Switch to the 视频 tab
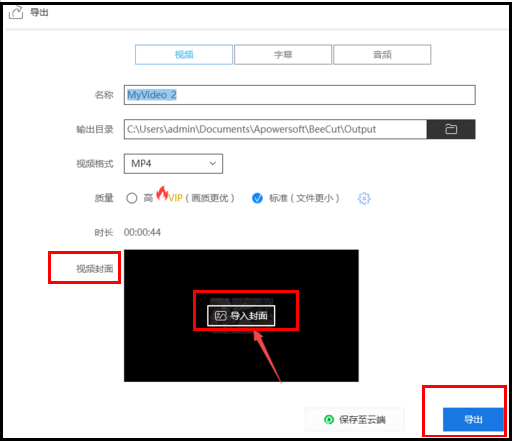 click(x=184, y=54)
